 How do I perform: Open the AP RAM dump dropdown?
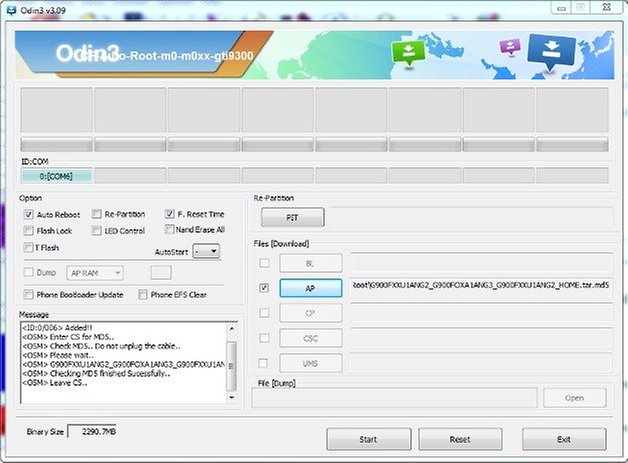(x=95, y=273)
